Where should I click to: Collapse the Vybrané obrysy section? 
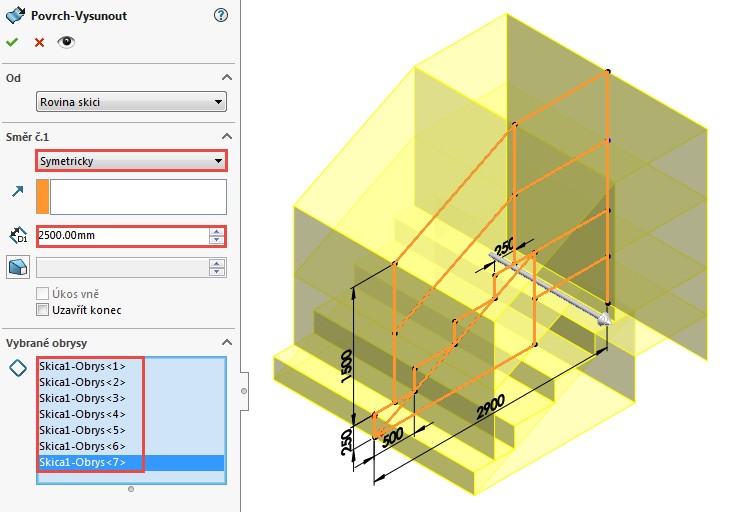(227, 343)
